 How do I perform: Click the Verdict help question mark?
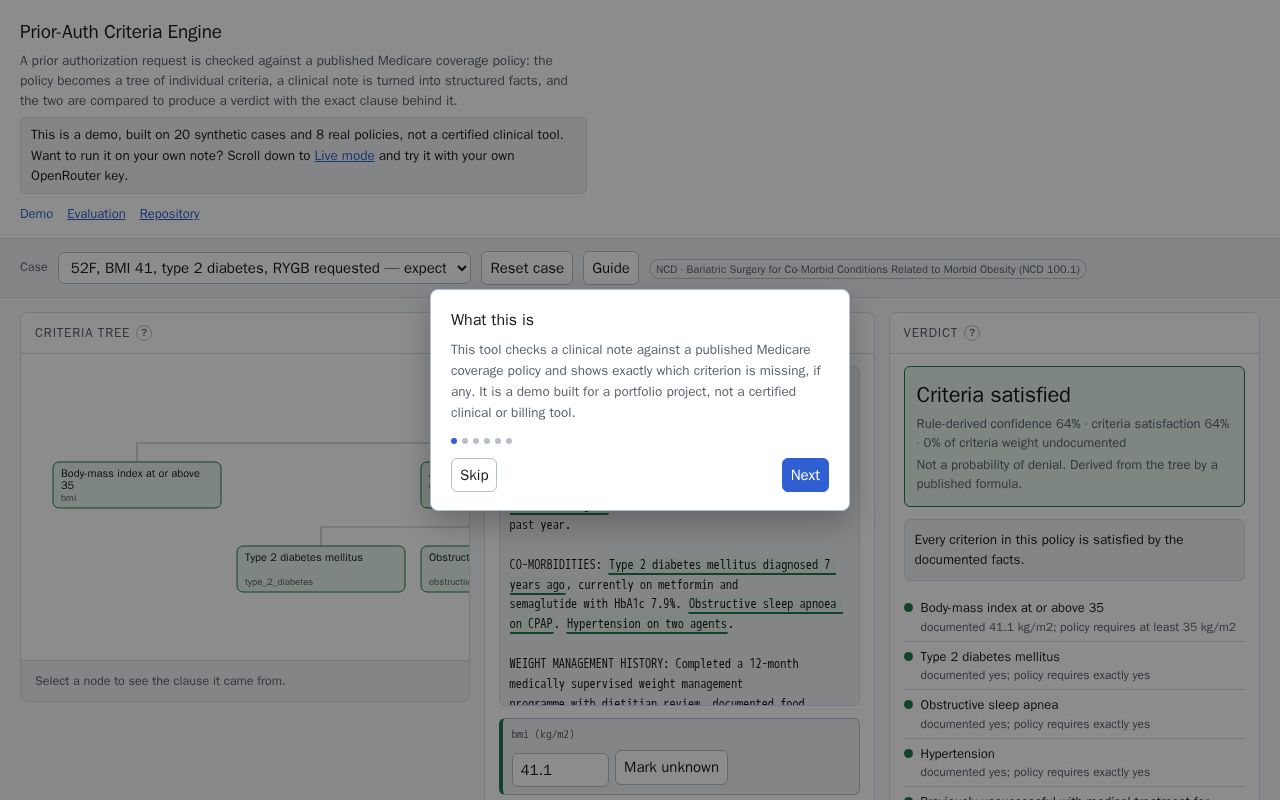[x=972, y=333]
